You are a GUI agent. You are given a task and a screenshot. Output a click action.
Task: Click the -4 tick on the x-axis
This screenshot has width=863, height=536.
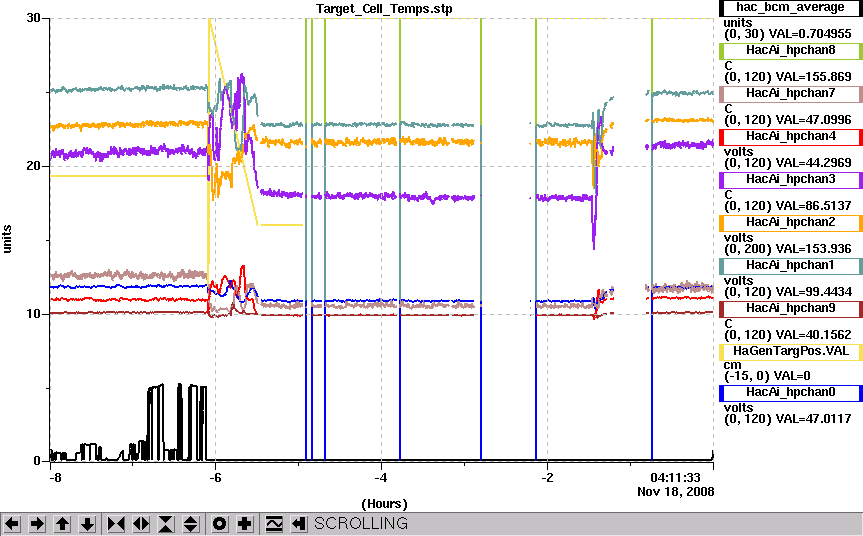pos(381,477)
